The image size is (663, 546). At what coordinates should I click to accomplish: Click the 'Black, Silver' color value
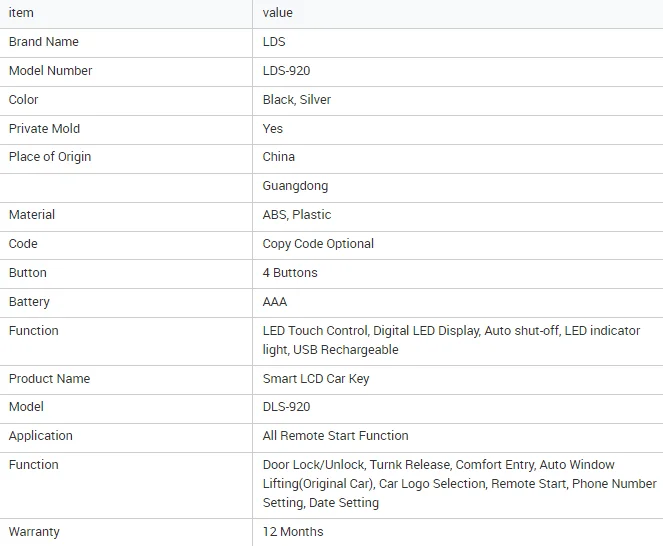pos(297,100)
